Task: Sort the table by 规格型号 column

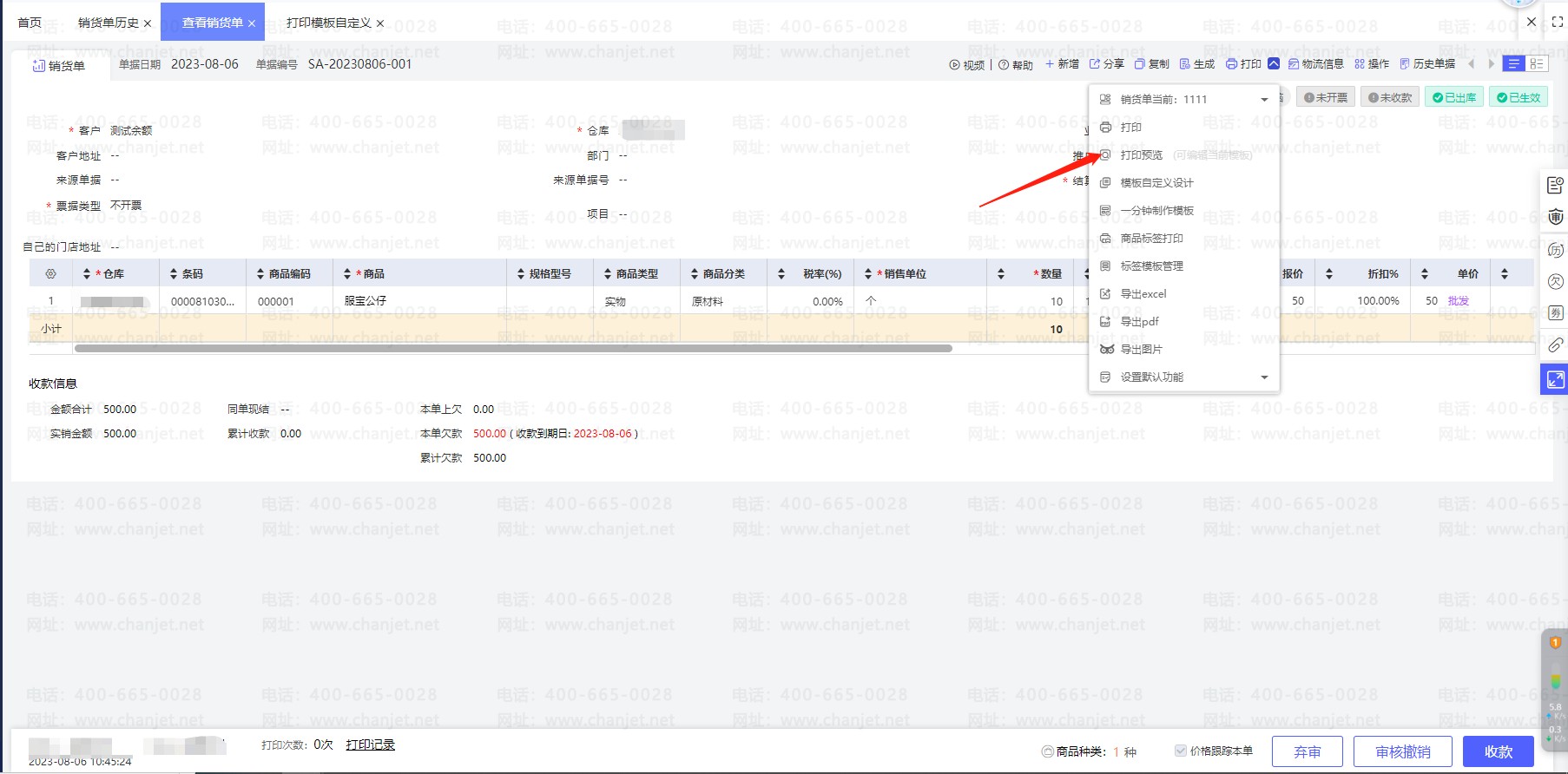Action: pos(521,274)
